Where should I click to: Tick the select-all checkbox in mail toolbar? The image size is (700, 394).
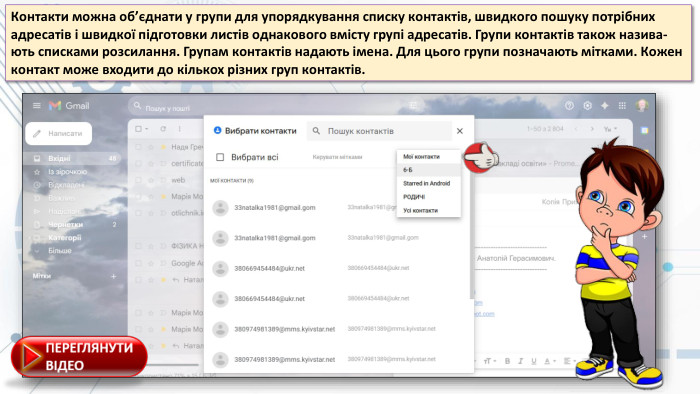(138, 129)
